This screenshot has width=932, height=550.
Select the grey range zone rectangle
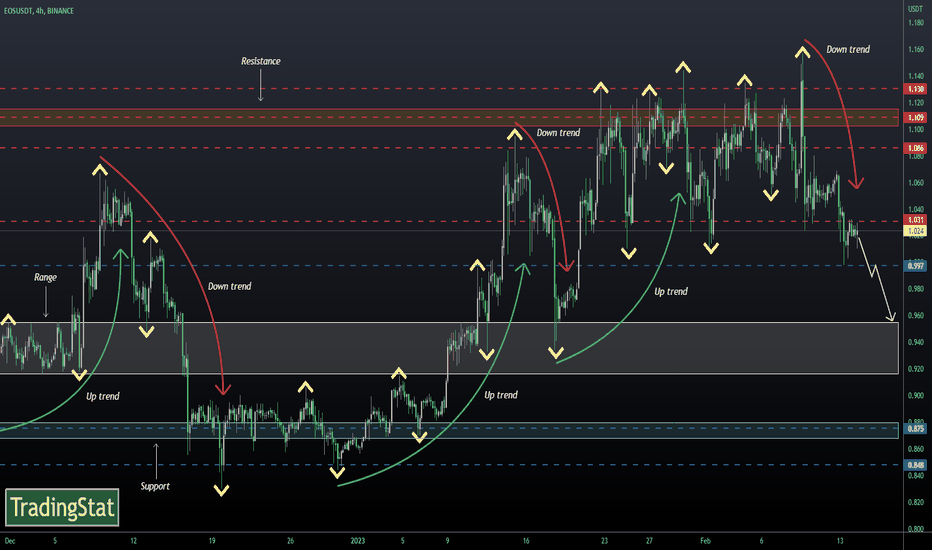tap(449, 348)
